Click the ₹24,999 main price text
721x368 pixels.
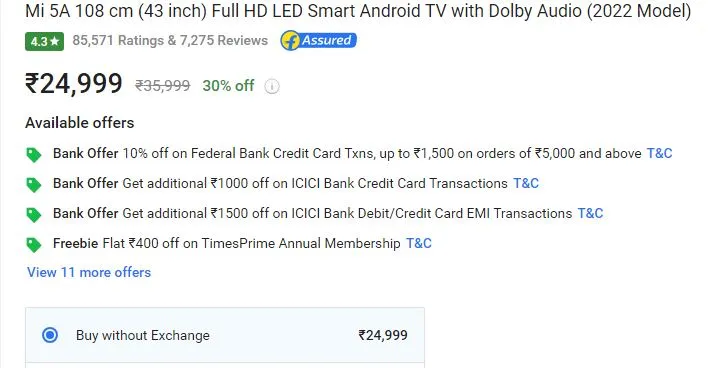(x=74, y=84)
